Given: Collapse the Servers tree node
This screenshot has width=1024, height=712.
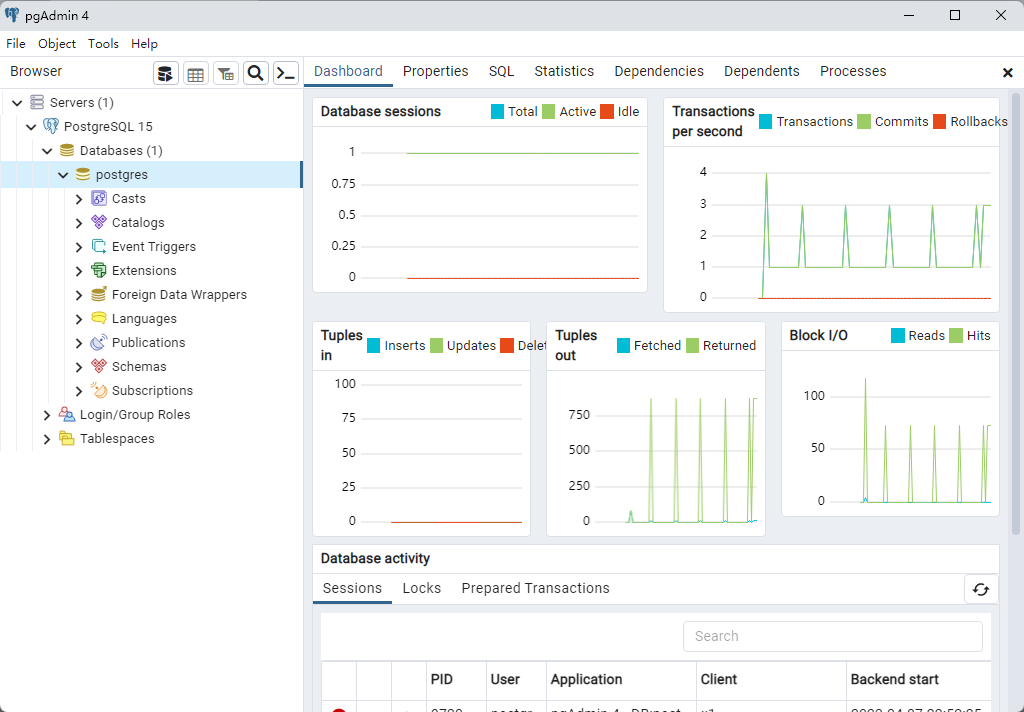Looking at the screenshot, I should tap(18, 103).
